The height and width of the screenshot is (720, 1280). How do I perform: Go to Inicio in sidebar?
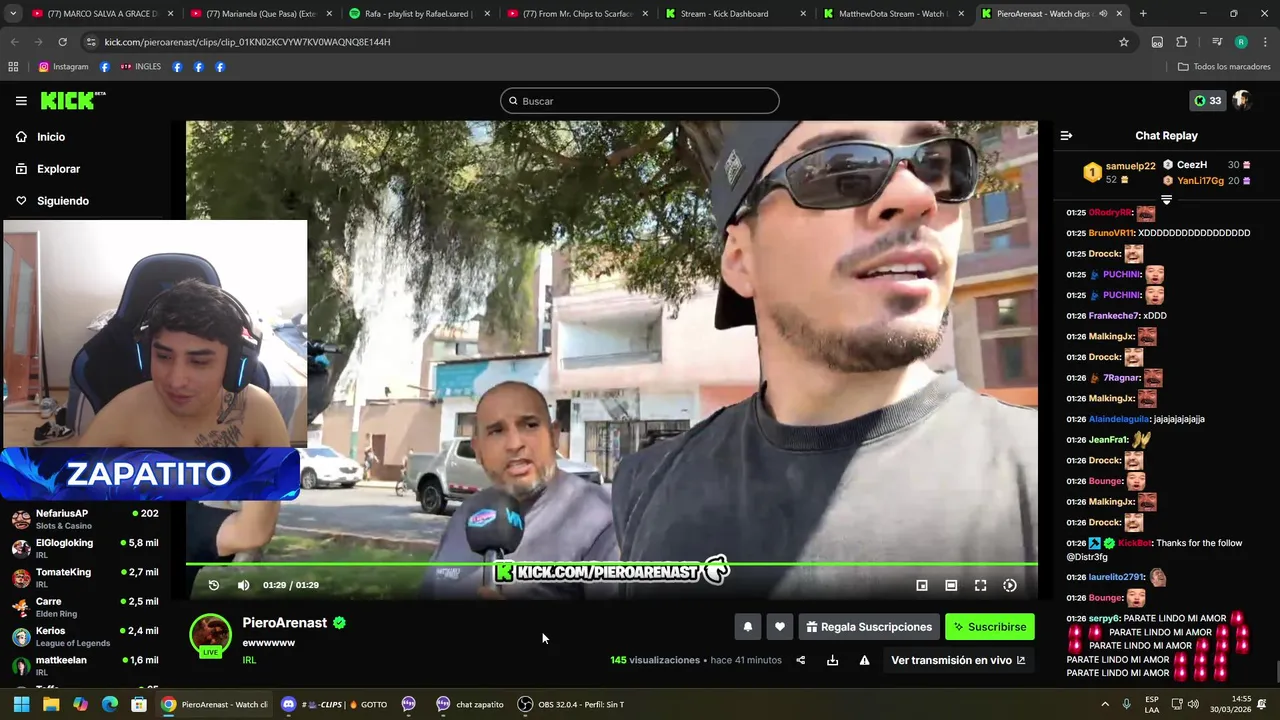(x=51, y=137)
